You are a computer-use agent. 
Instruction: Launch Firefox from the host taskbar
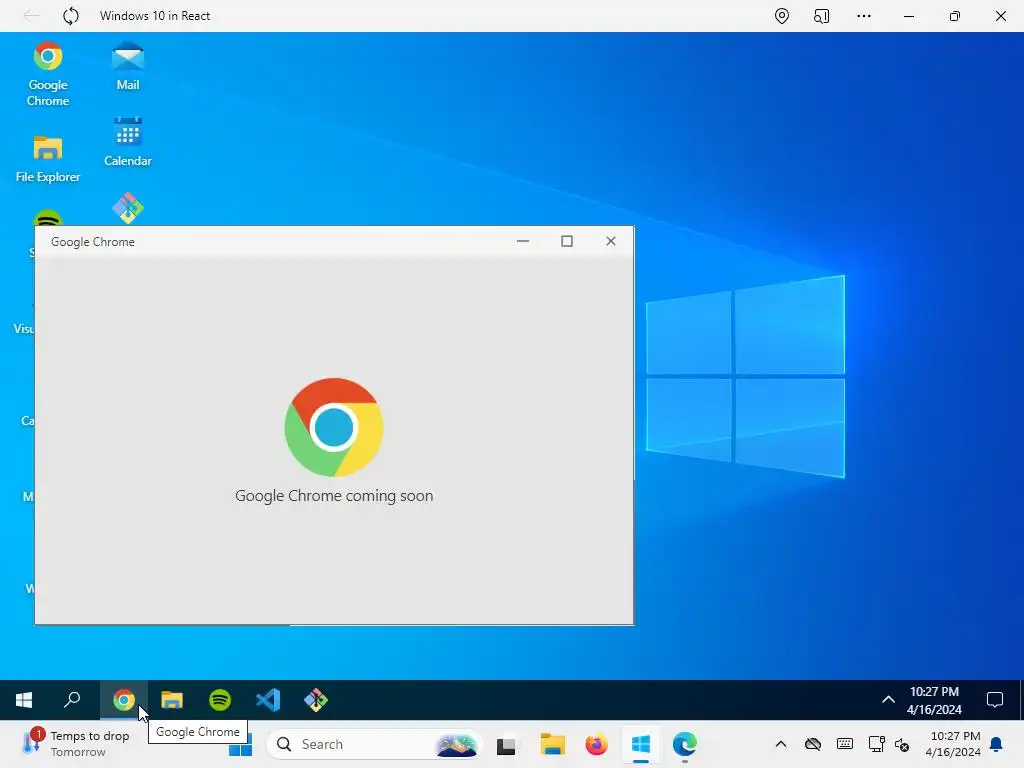coord(596,744)
